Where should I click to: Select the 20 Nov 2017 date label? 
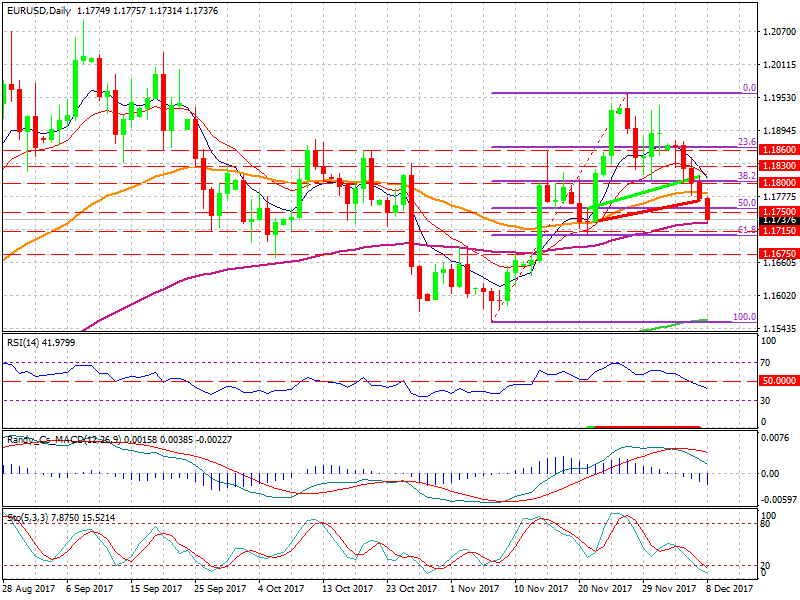tap(605, 588)
